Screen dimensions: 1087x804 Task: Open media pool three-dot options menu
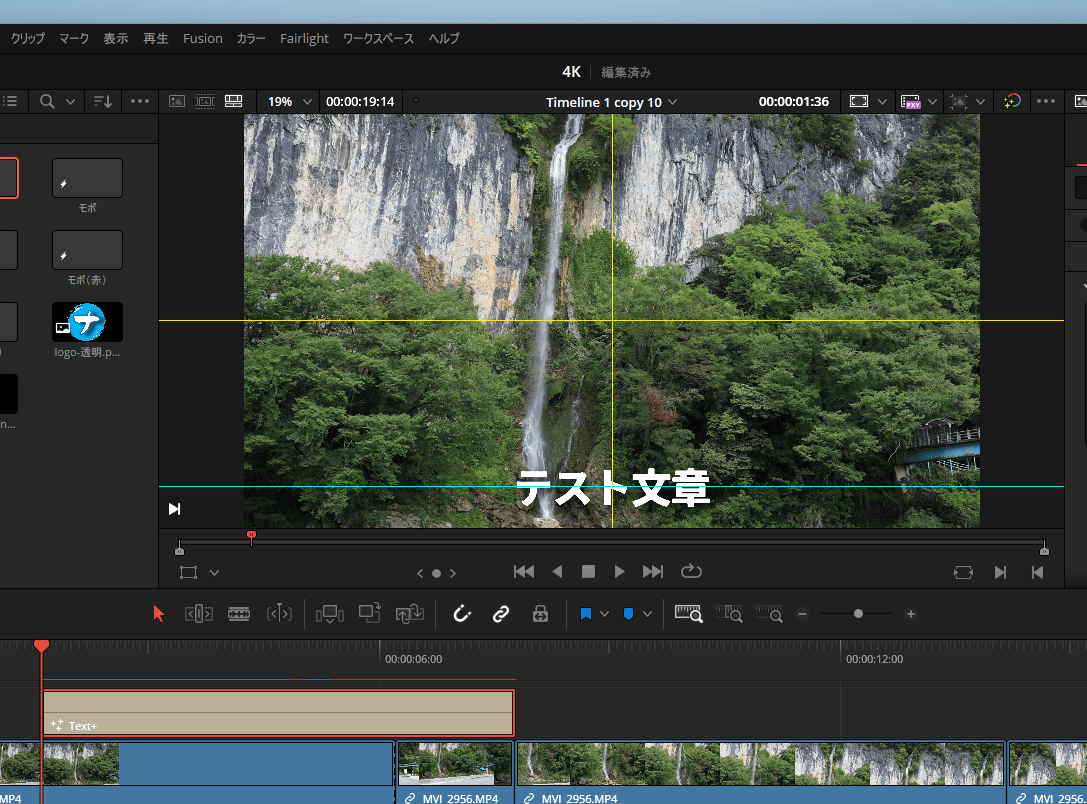pos(139,101)
